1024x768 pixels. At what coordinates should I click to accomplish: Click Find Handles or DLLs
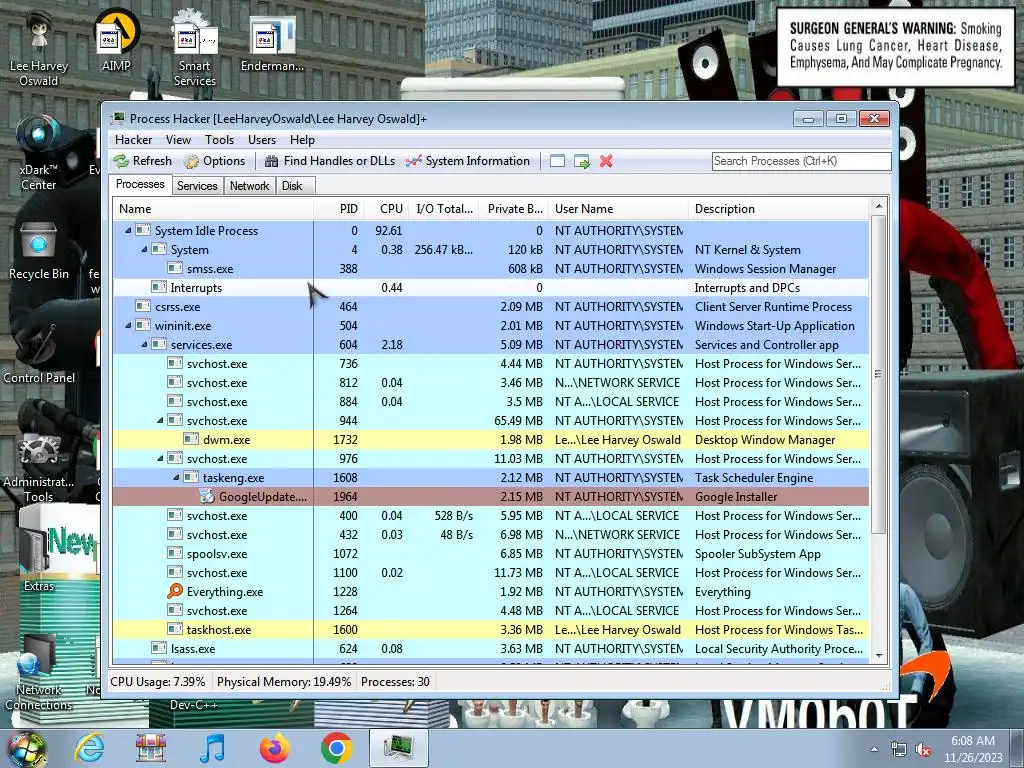tap(330, 161)
